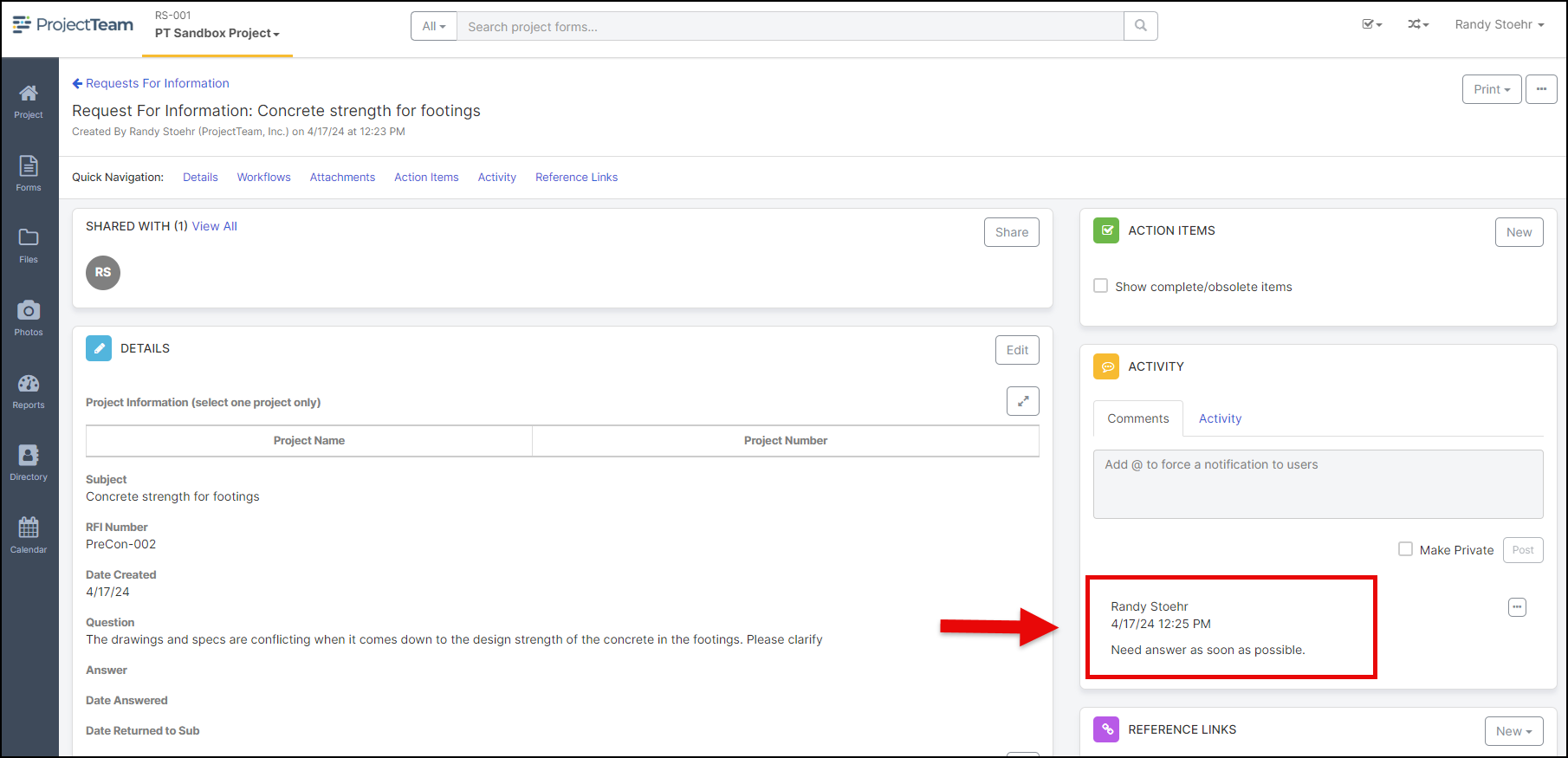
Task: Open the All search filter dropdown
Action: (434, 26)
